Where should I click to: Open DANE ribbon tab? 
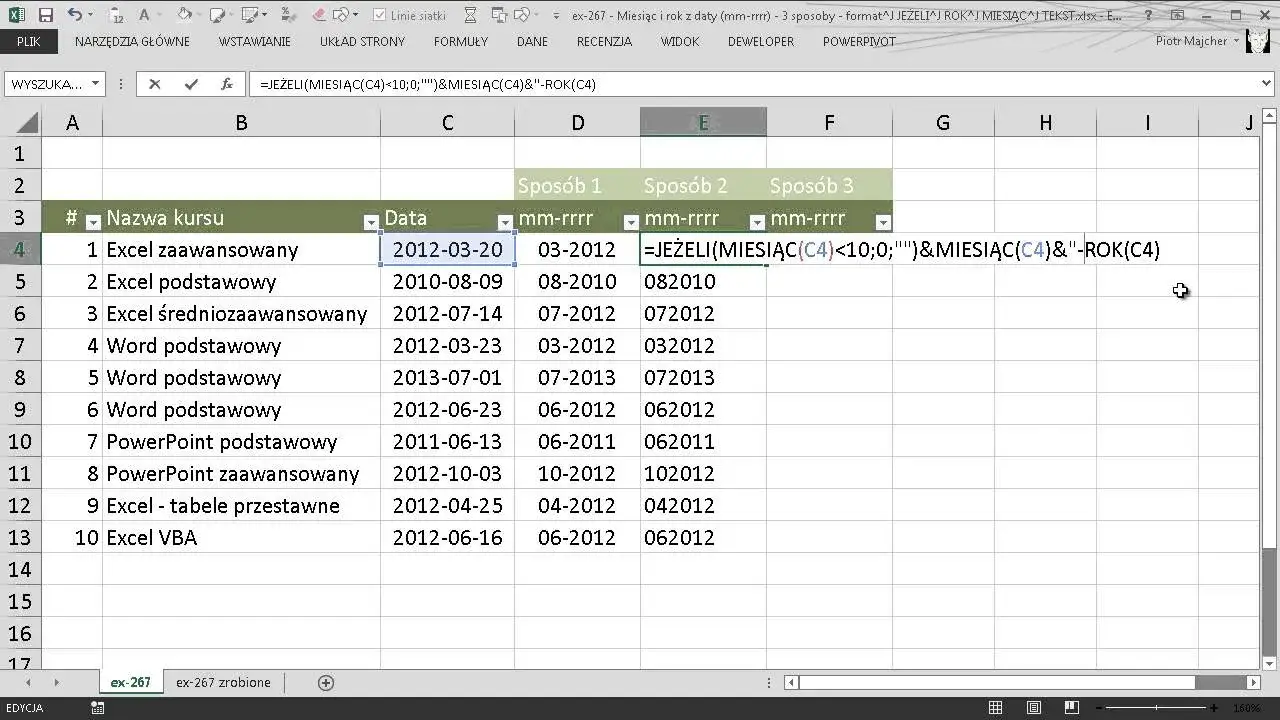click(532, 41)
